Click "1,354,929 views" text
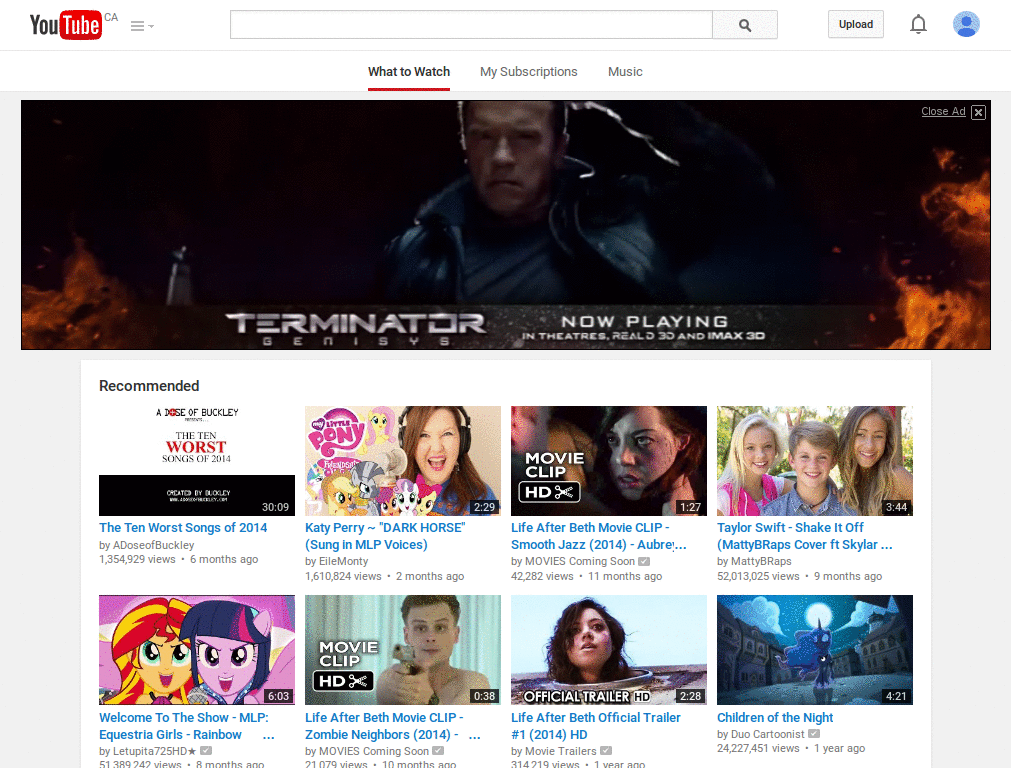Viewport: 1024px width, 768px height. click(137, 560)
